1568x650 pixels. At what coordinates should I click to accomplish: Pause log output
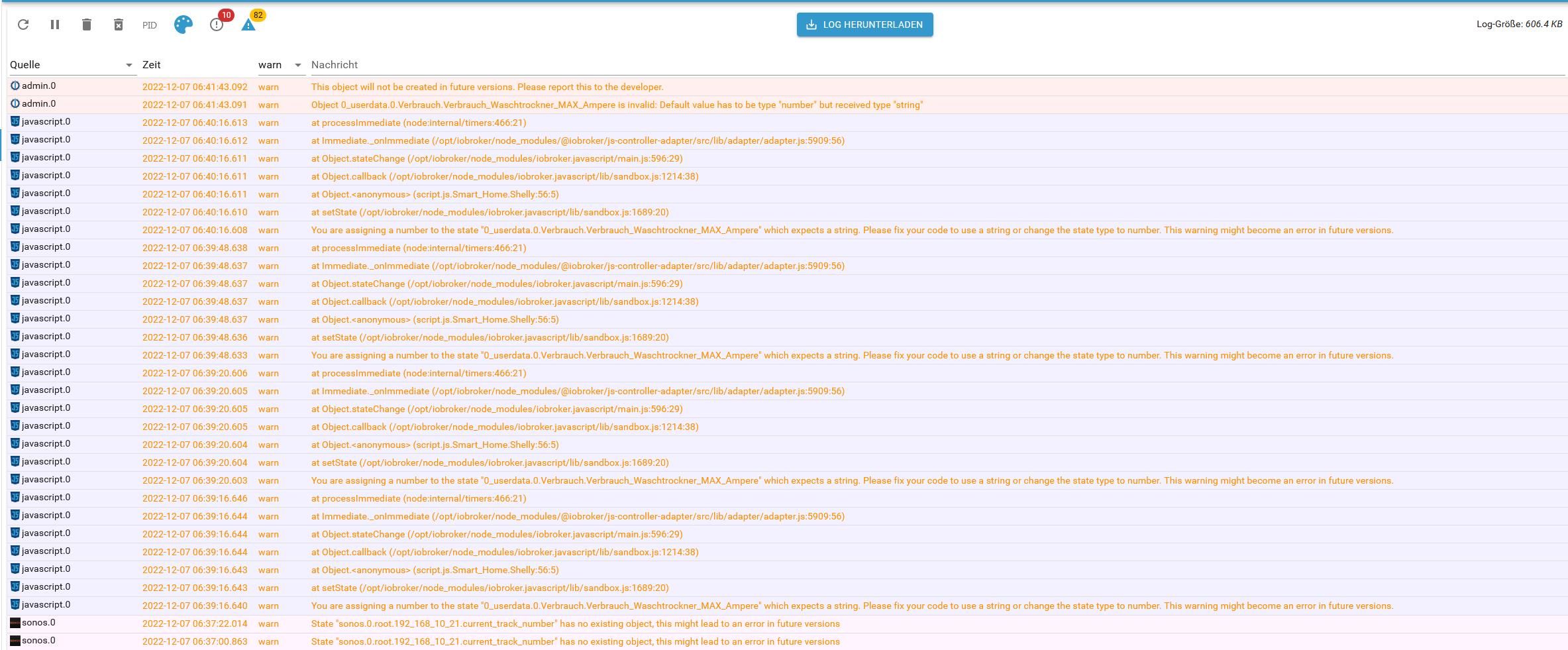(55, 25)
